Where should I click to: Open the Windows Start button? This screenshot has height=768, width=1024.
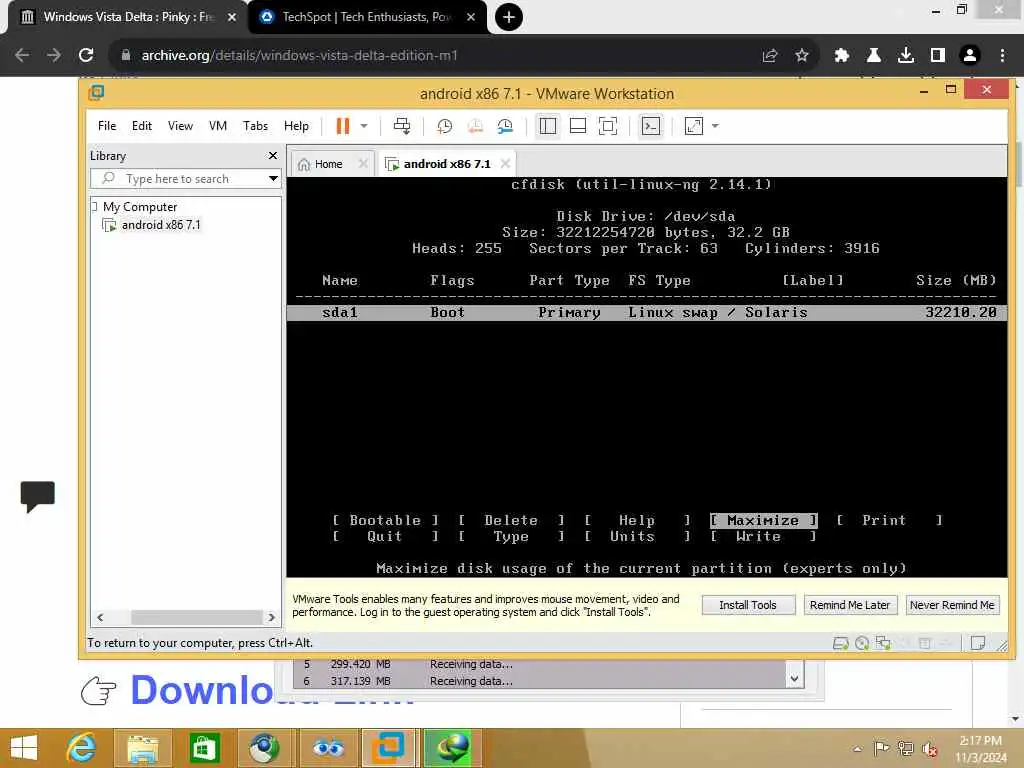point(24,748)
